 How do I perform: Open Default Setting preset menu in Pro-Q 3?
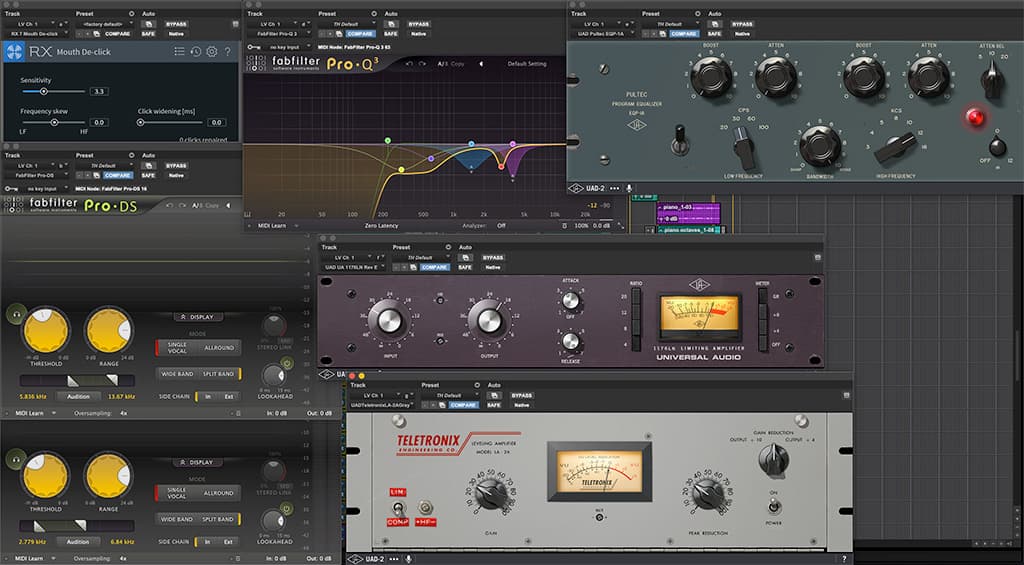[x=526, y=64]
